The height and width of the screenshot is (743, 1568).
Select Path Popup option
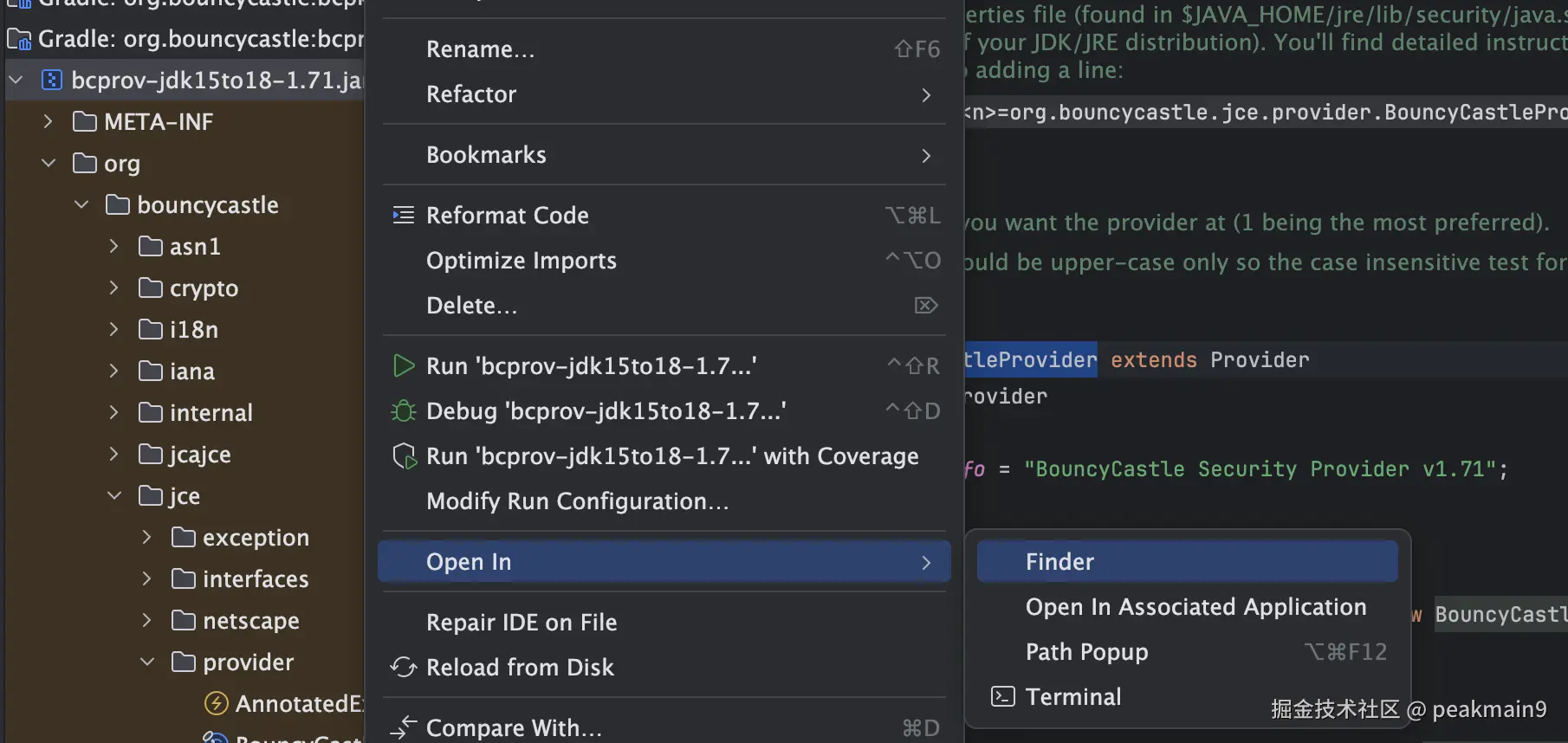pyautogui.click(x=1086, y=651)
